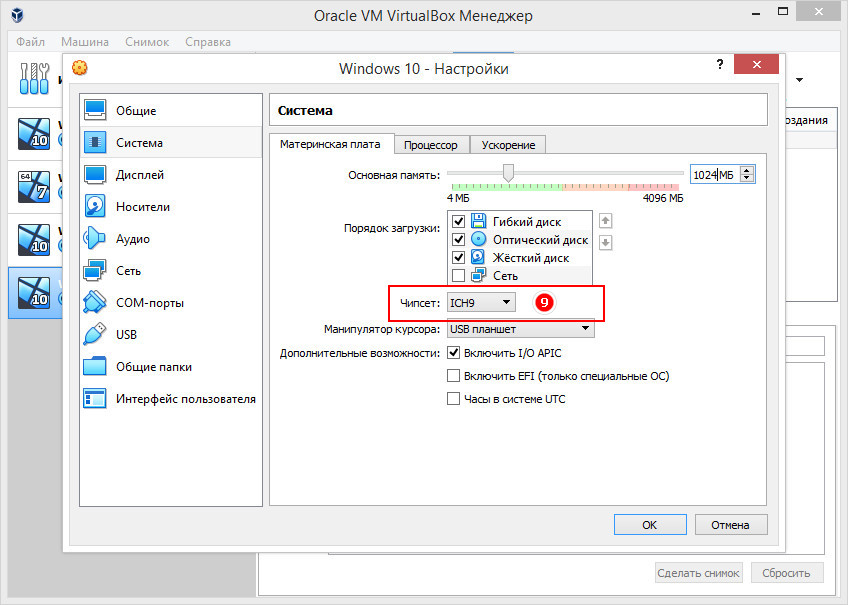Screen dimensions: 848x605
Task: Open the Дисплей monitor icon
Action: 95,175
